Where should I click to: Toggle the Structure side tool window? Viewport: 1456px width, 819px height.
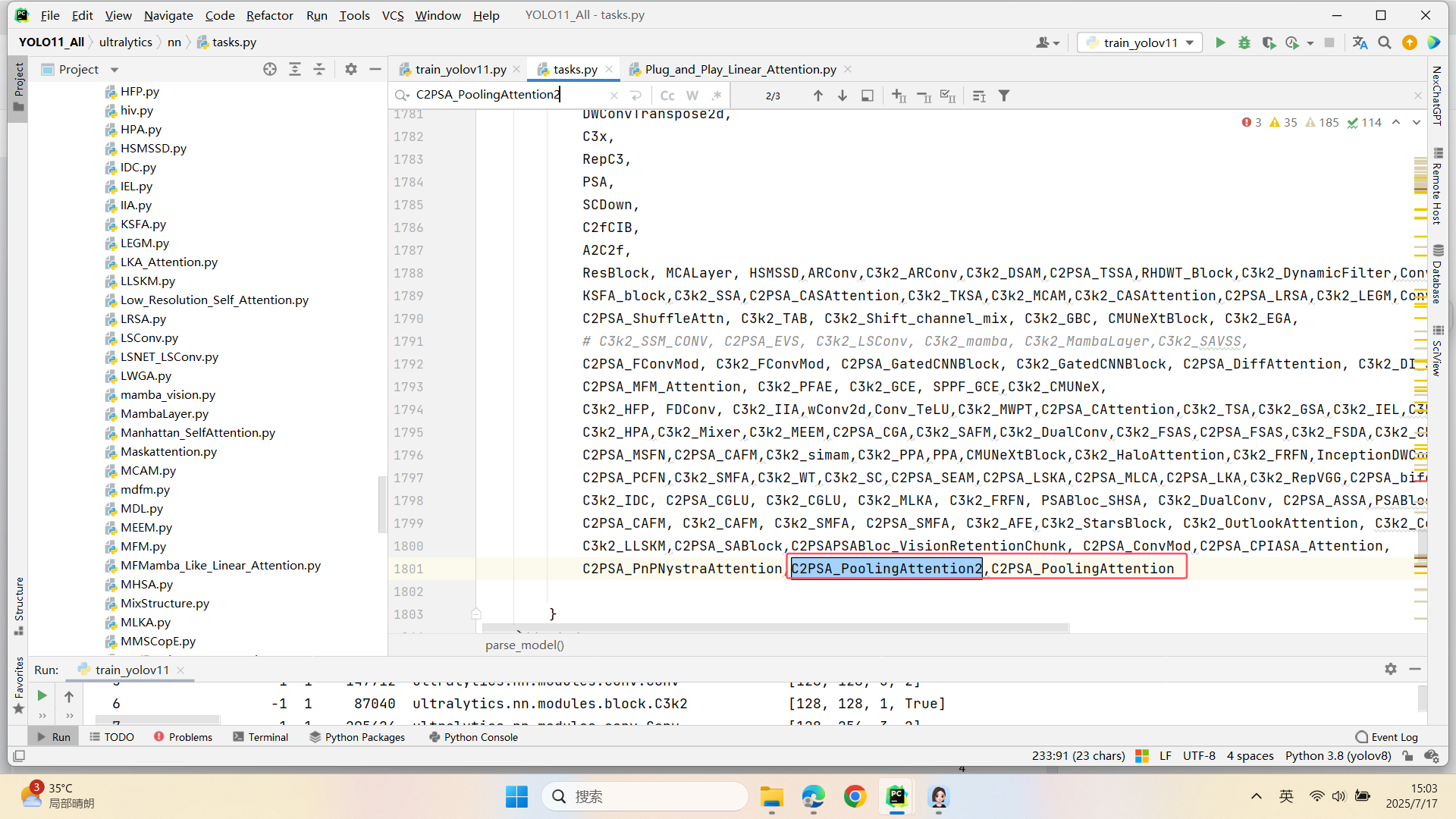coord(19,607)
